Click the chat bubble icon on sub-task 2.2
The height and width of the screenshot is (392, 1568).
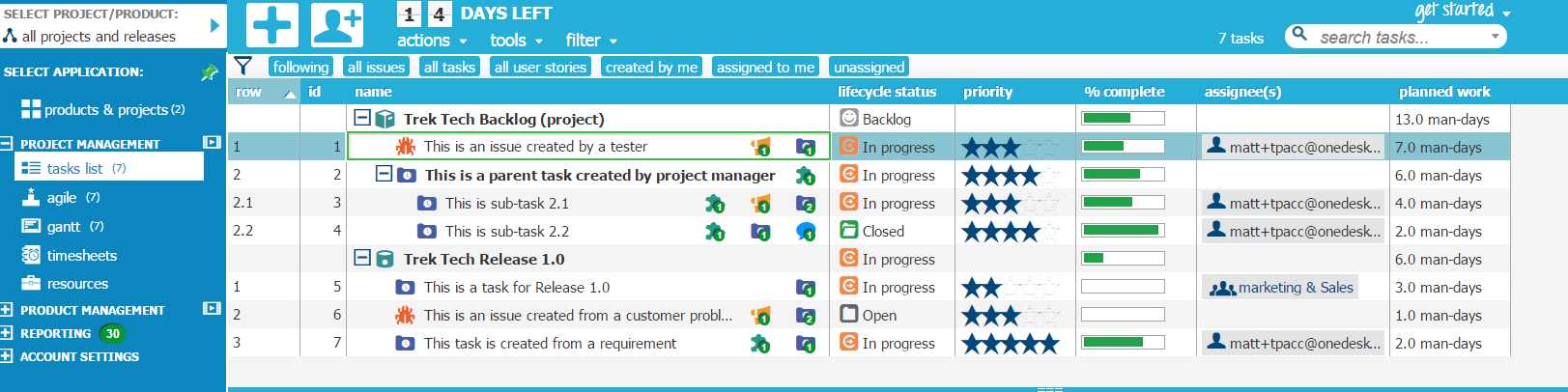click(806, 232)
